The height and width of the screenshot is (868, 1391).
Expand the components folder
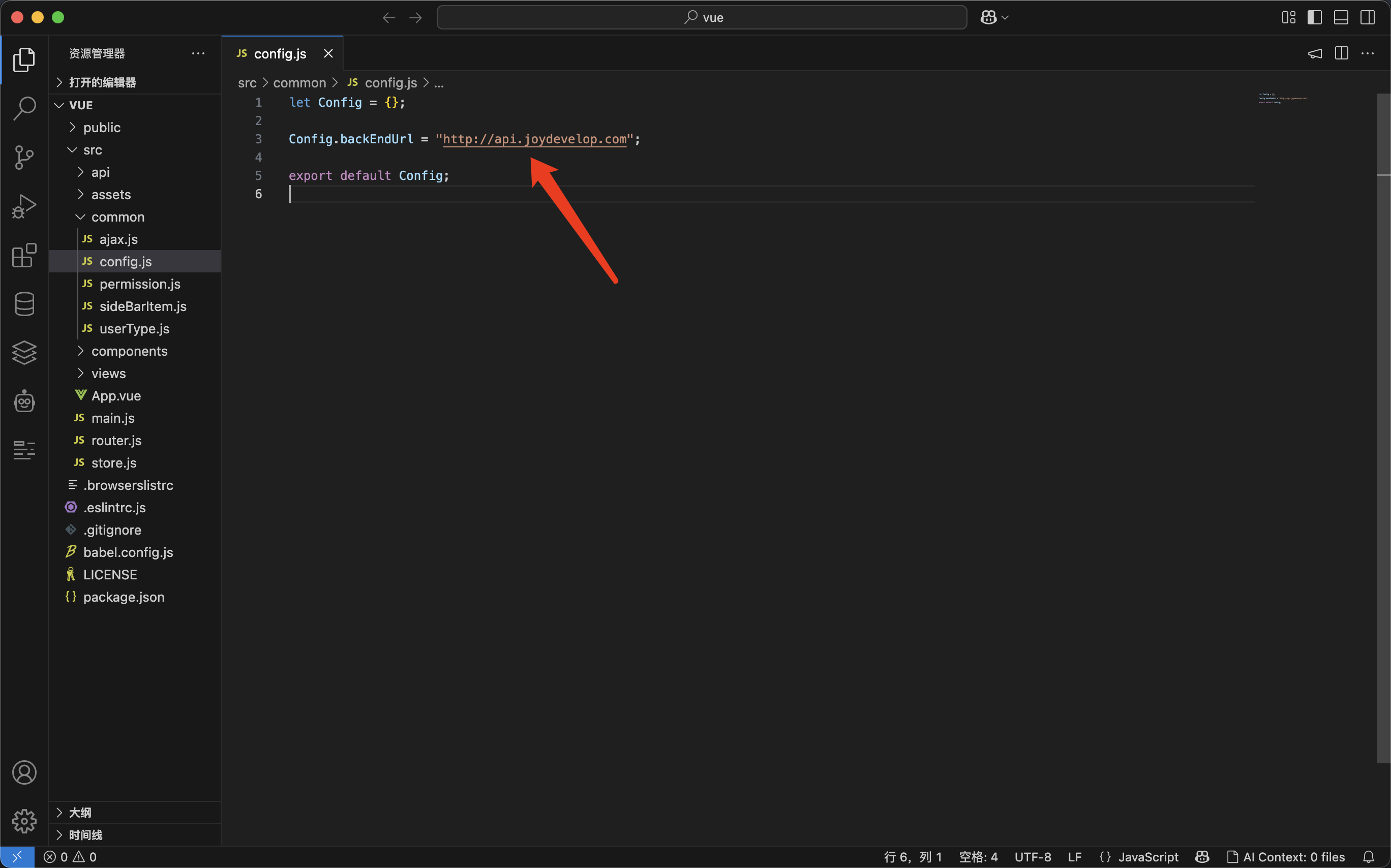click(x=135, y=351)
